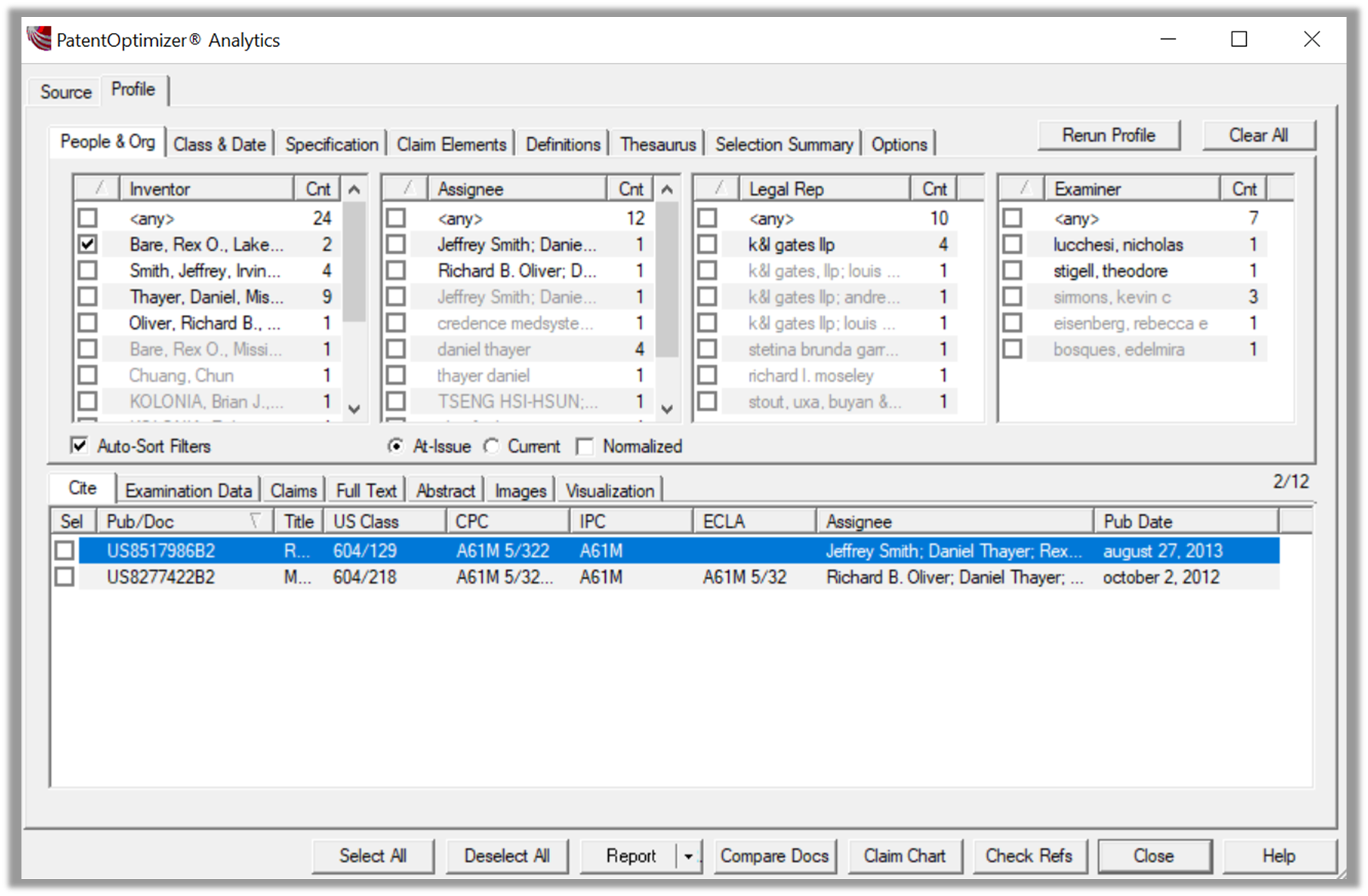Click the Assignee list scroll-up arrow
This screenshot has height=896, width=1368.
click(x=667, y=189)
